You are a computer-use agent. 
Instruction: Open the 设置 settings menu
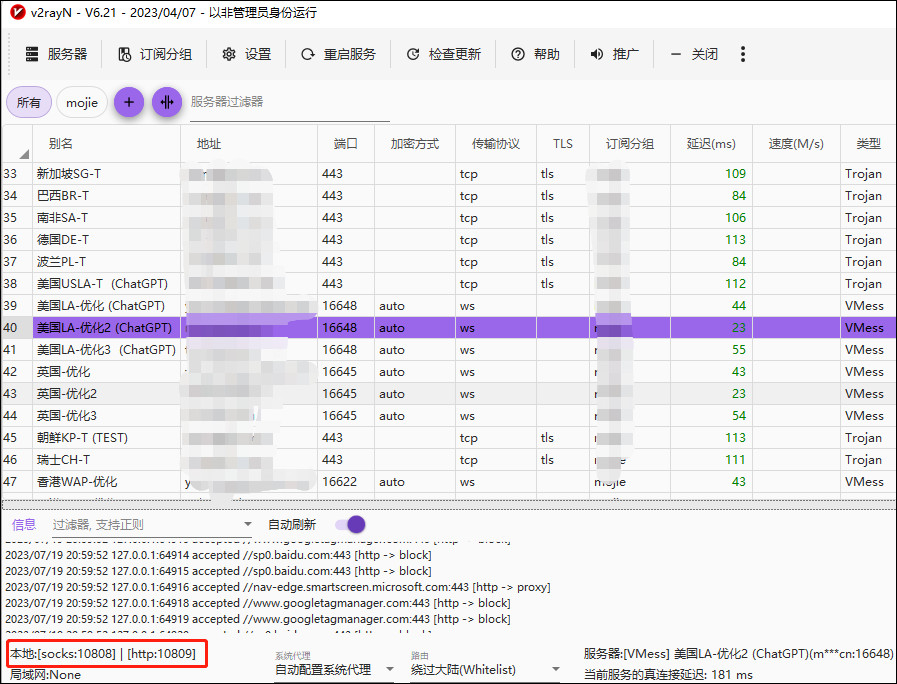pos(247,54)
